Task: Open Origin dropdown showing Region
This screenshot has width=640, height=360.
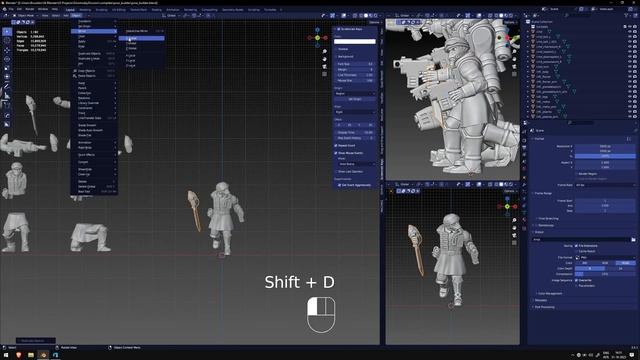Action: [355, 93]
